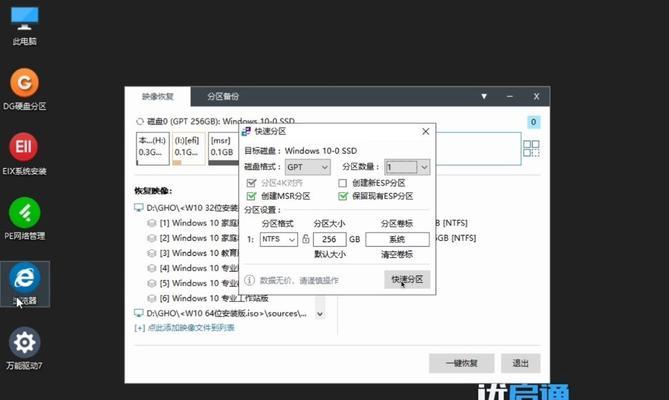Click the blue disk number 0 badge
This screenshot has width=669, height=400.
(x=533, y=122)
